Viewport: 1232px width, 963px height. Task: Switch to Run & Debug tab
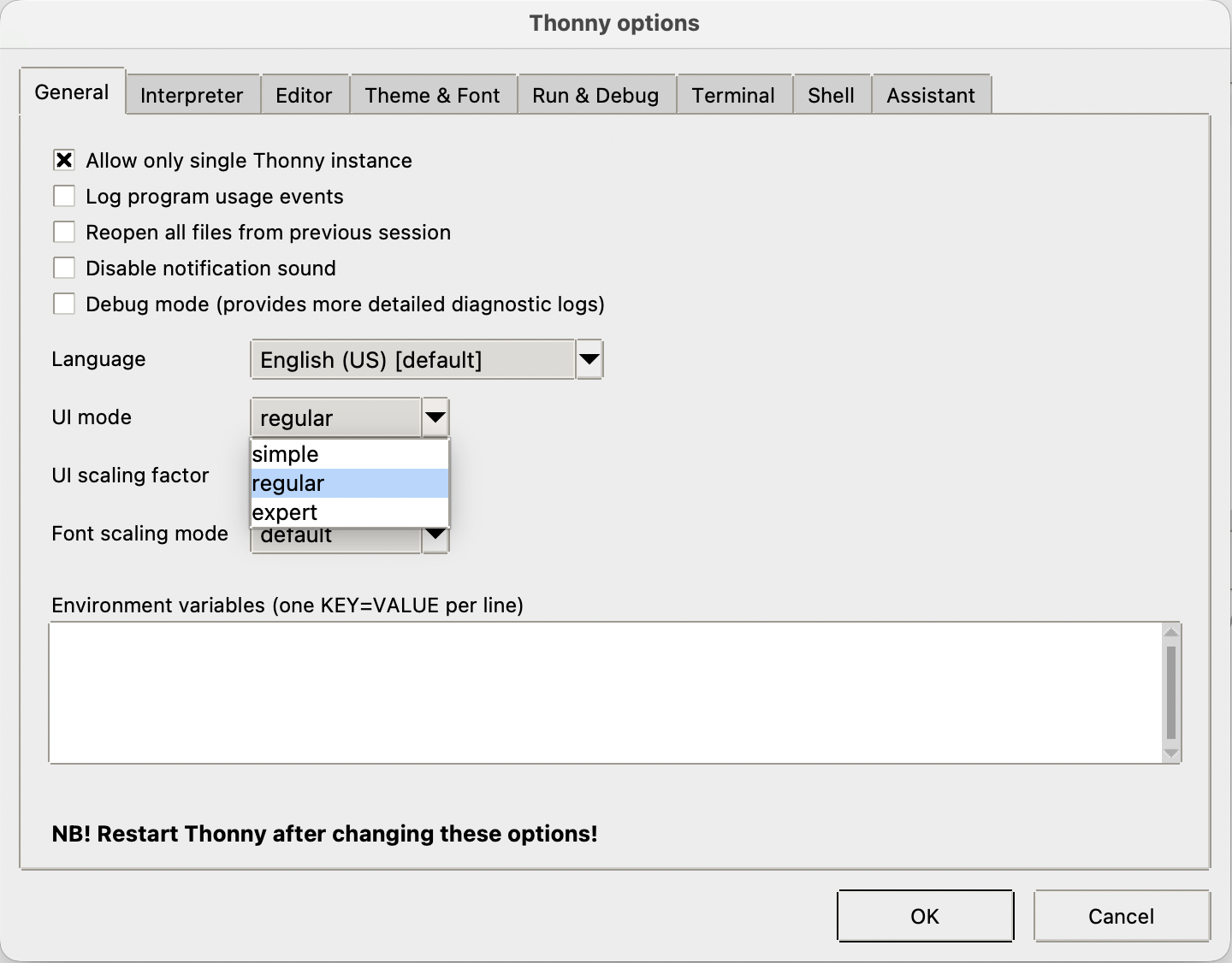[x=595, y=95]
